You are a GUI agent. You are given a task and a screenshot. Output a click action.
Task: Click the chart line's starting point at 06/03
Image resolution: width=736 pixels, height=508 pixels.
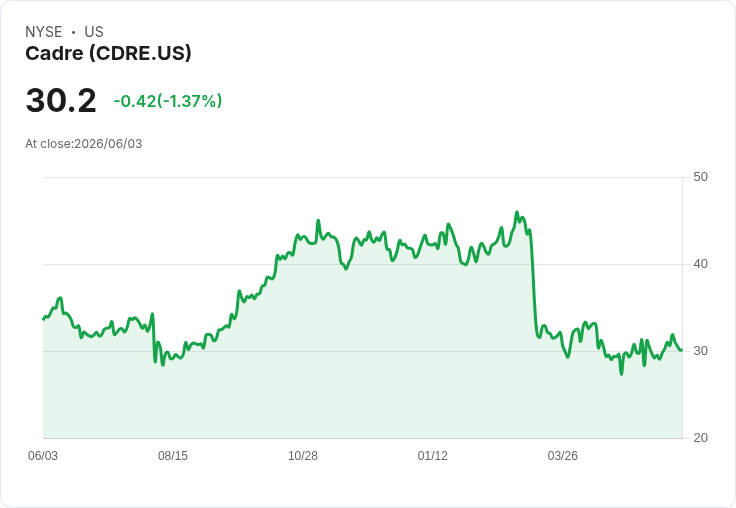44,319
